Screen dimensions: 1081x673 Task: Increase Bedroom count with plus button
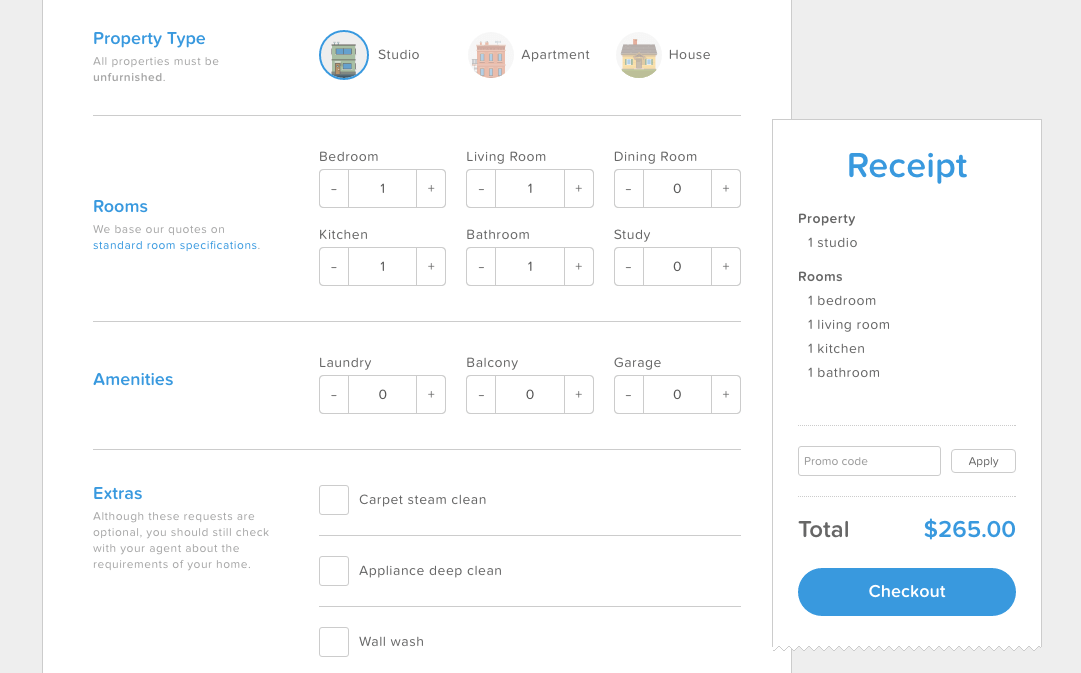431,189
